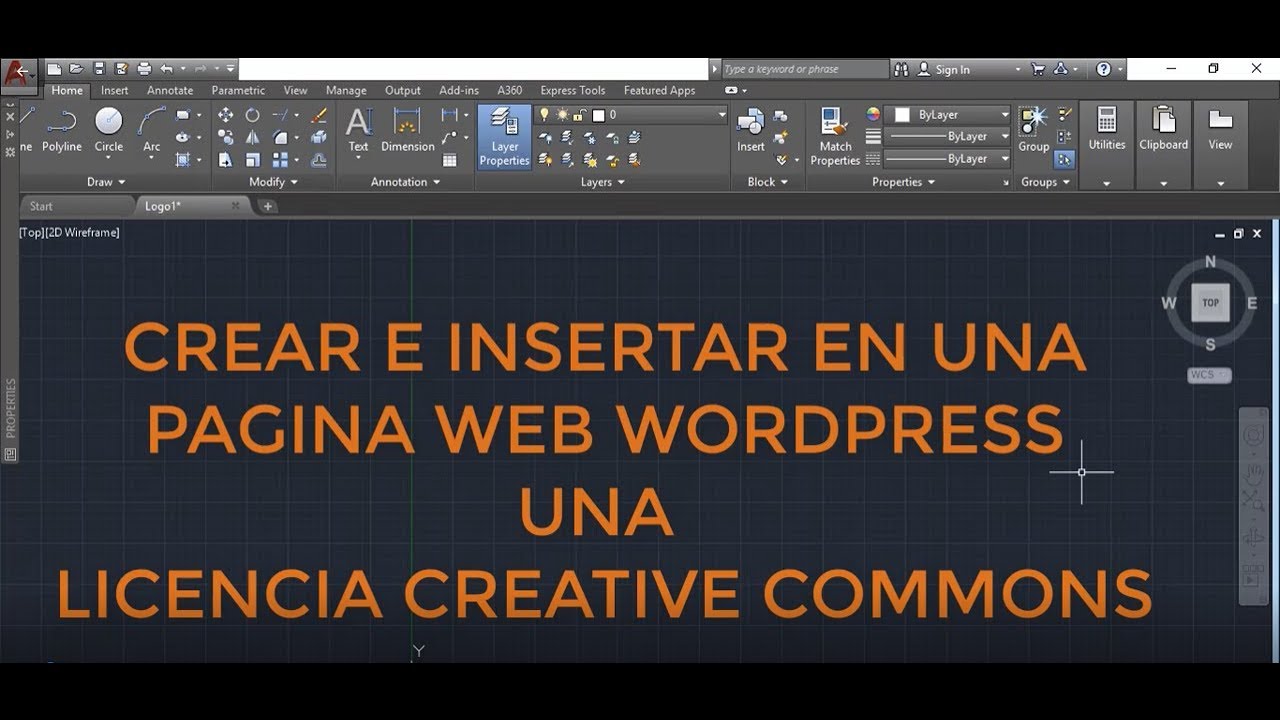Select the Scale tool in Modify
The image size is (1280, 720).
(253, 159)
